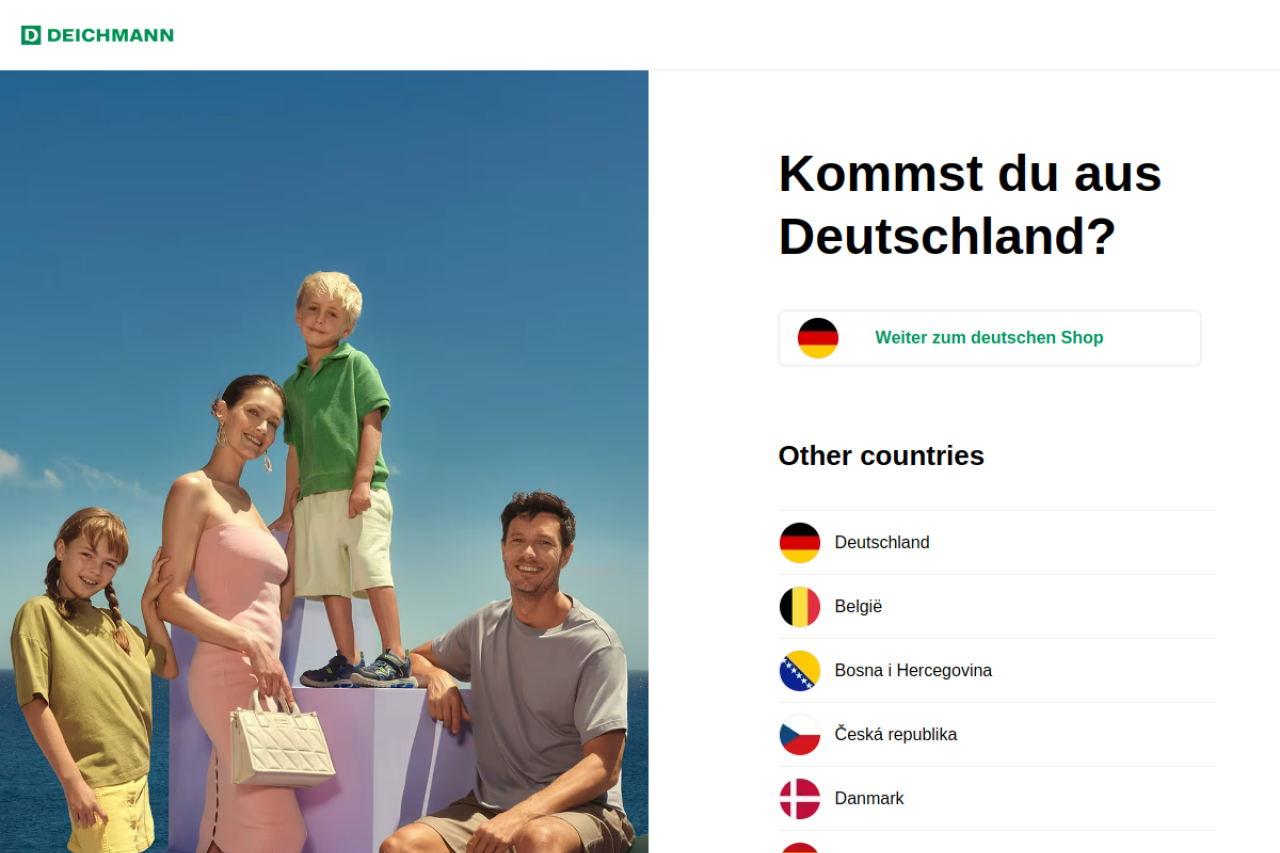Select the Bosna i Hercegovina flag icon
The image size is (1280, 853).
pyautogui.click(x=800, y=671)
